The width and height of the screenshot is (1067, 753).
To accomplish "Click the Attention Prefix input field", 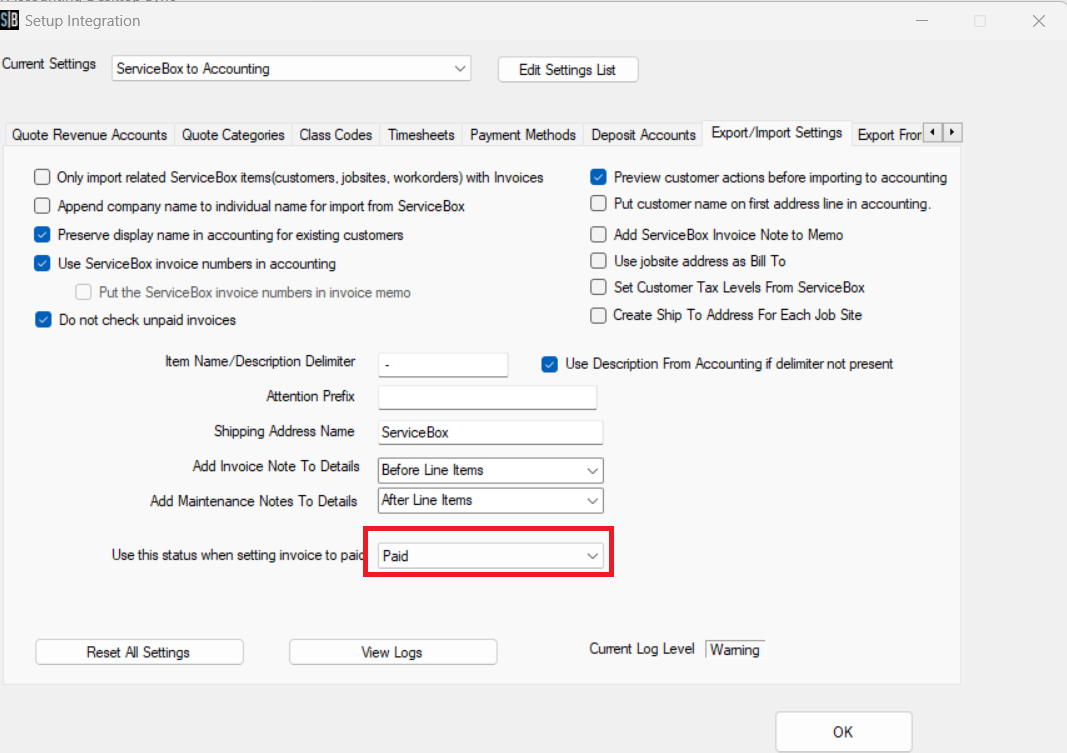I will coord(487,397).
